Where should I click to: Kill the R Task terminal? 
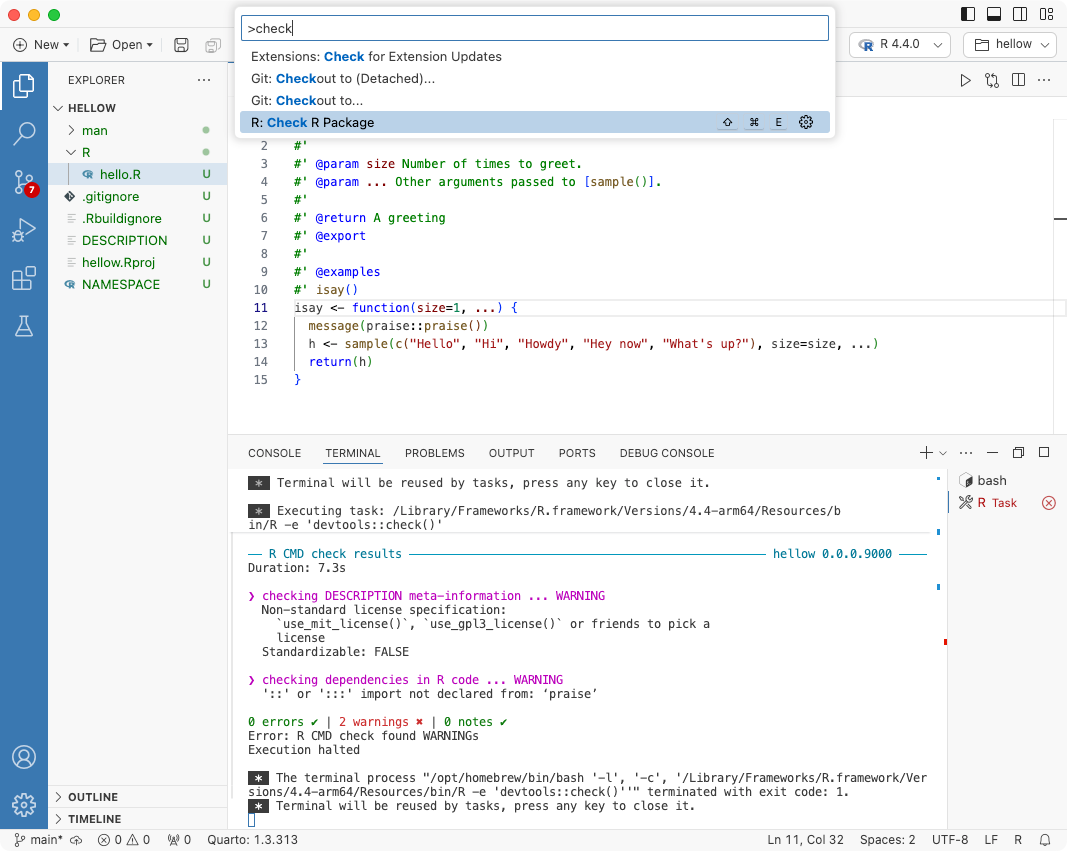(1049, 503)
